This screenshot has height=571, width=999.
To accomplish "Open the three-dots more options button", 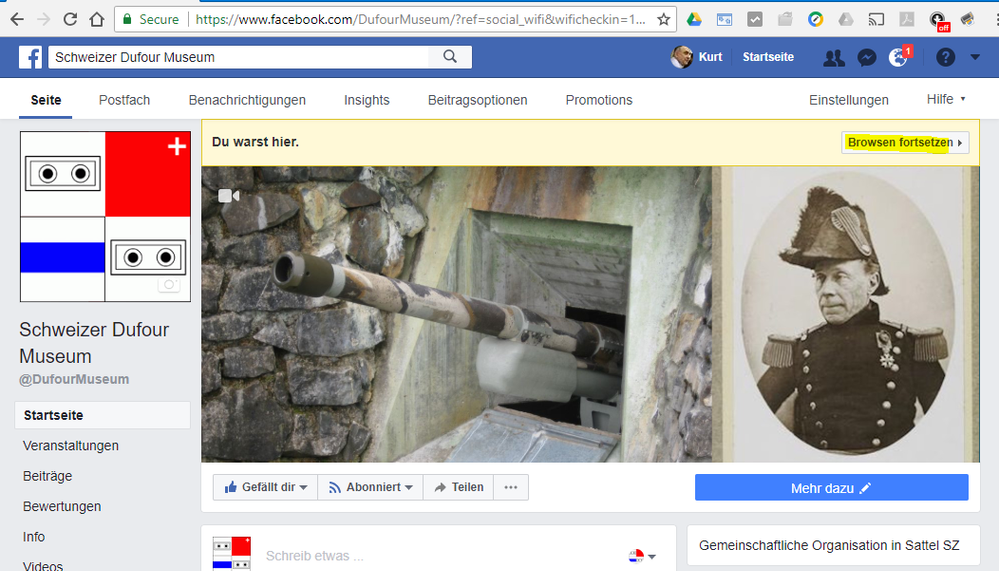I will pyautogui.click(x=510, y=487).
